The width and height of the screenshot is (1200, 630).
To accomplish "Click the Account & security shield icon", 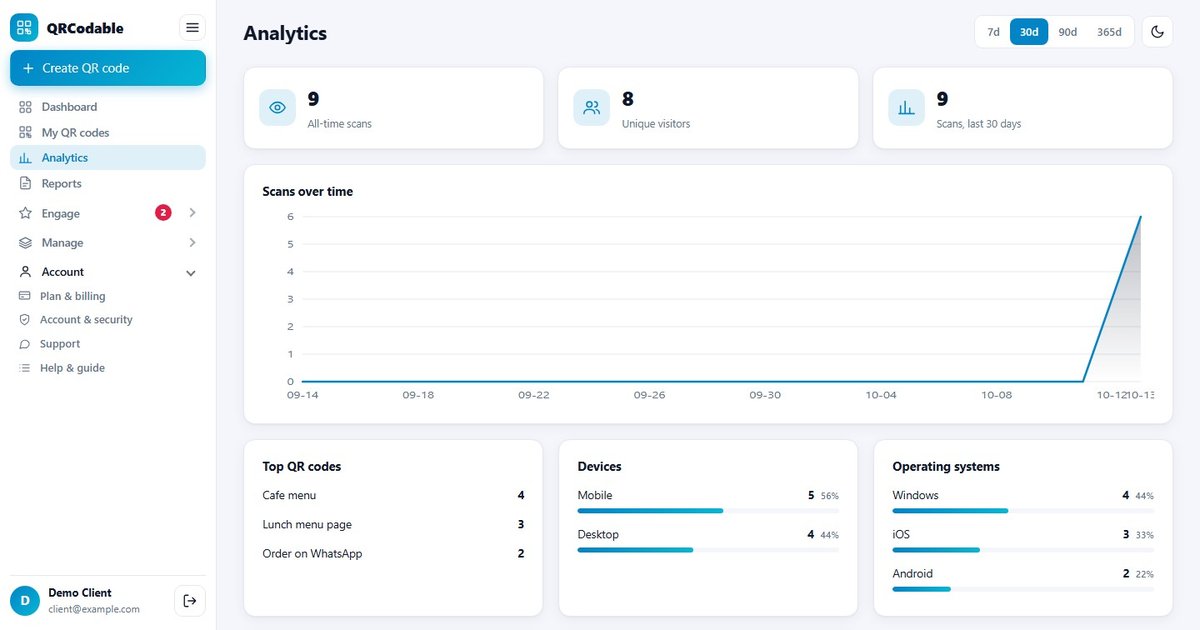I will pyautogui.click(x=25, y=320).
